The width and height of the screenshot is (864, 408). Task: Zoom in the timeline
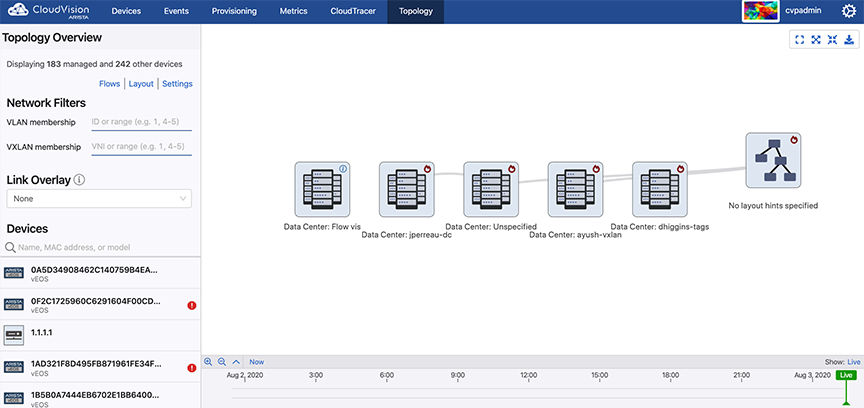(208, 362)
